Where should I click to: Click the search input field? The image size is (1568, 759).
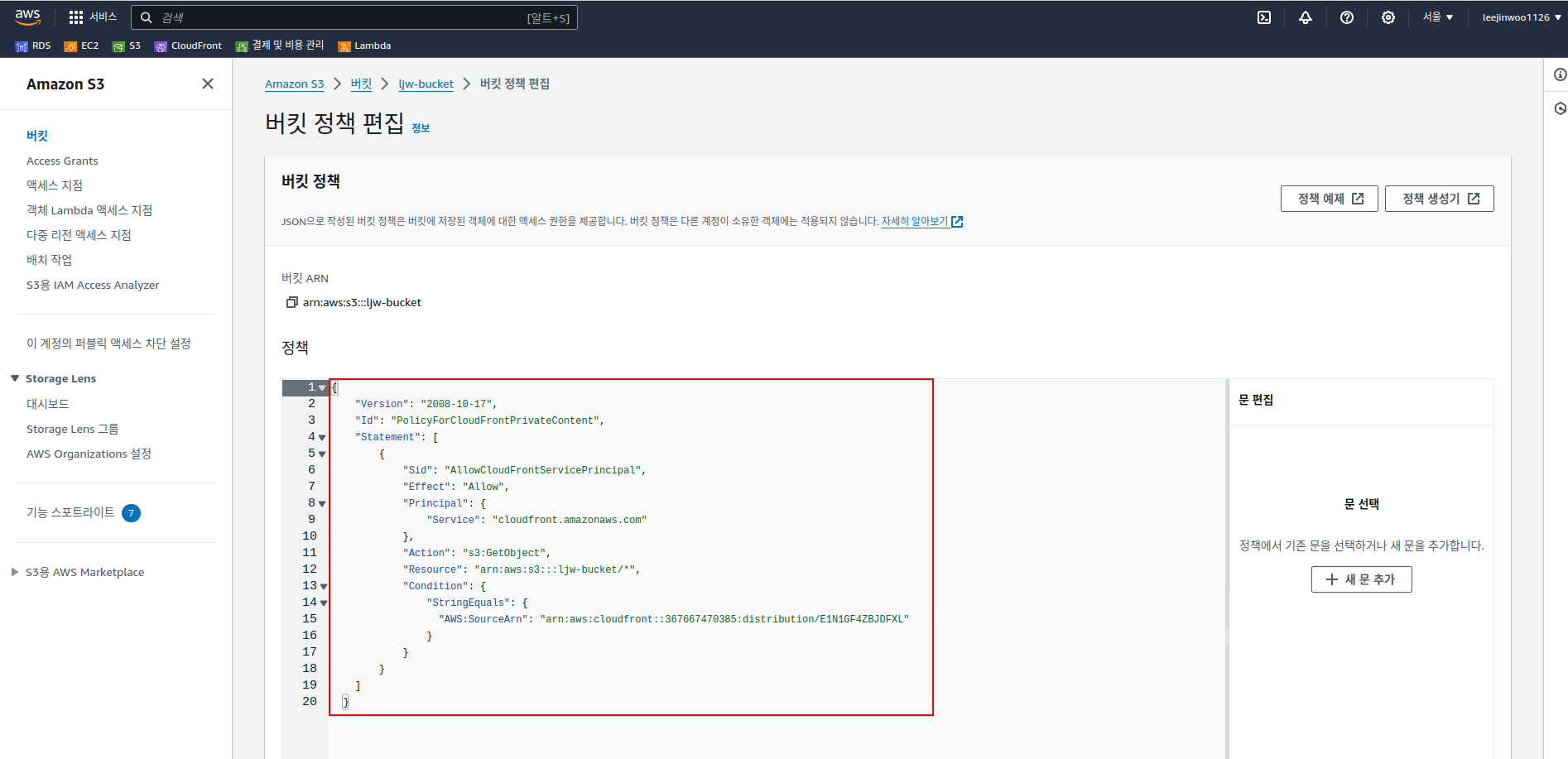pyautogui.click(x=354, y=17)
